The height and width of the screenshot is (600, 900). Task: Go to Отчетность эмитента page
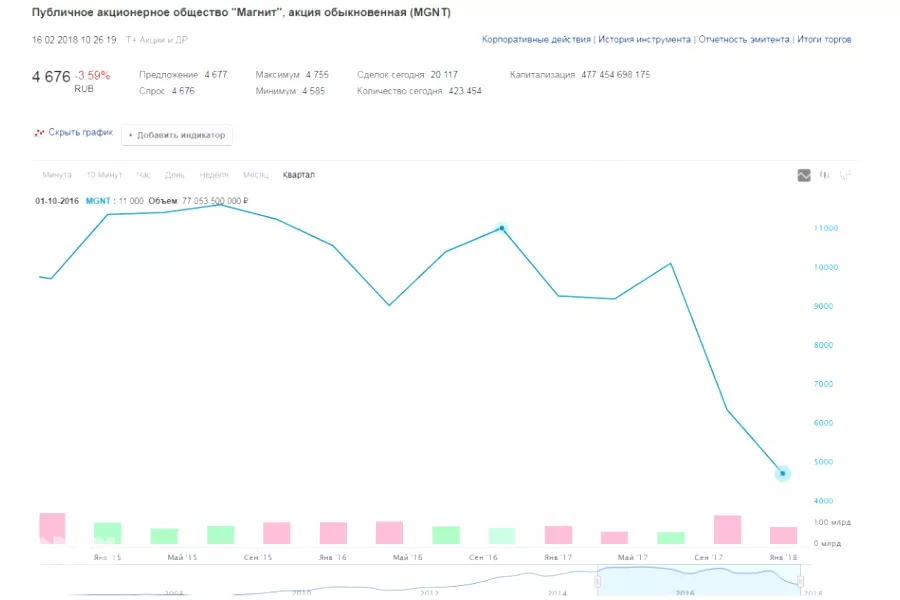[744, 40]
